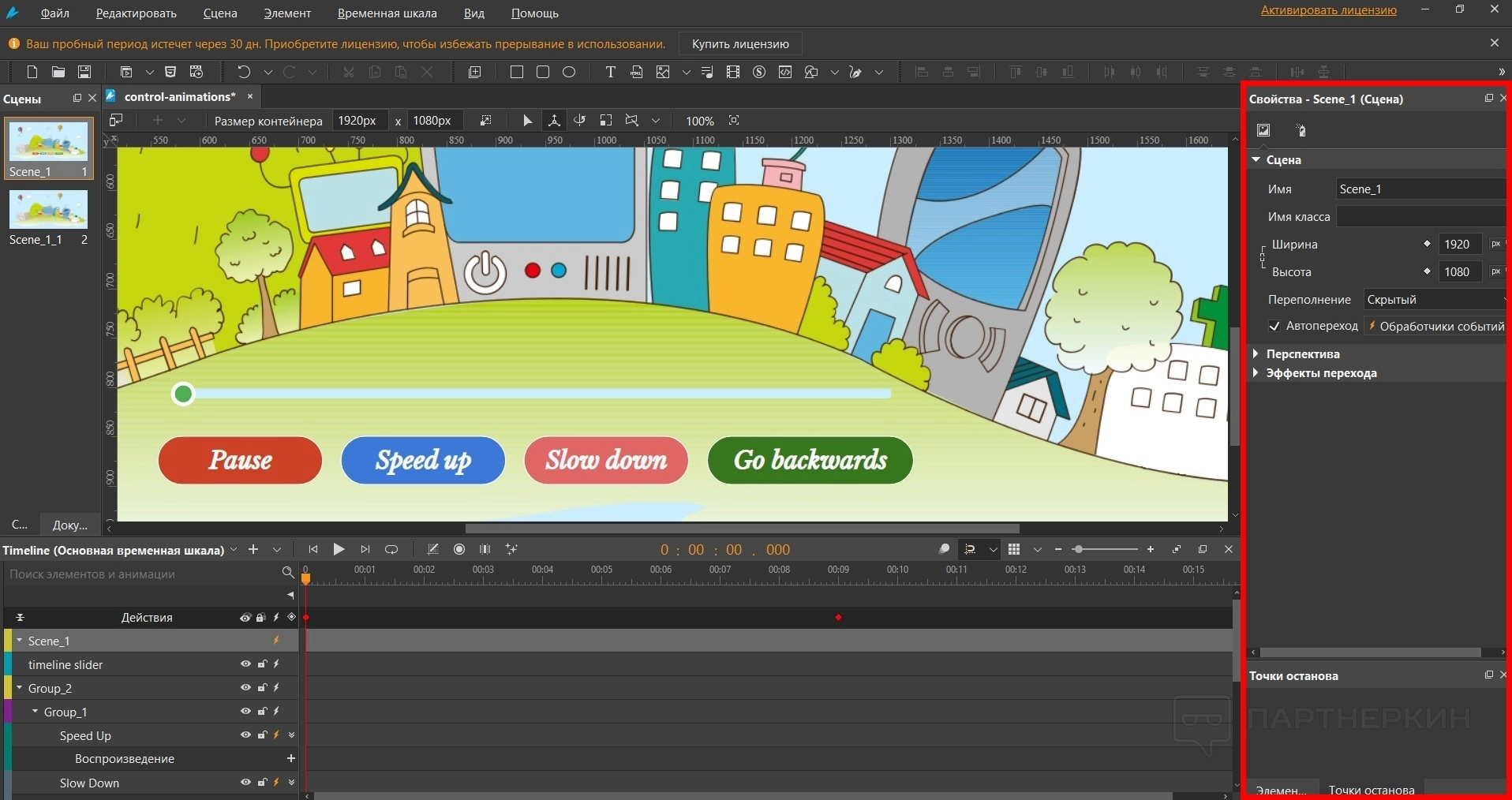Click the Save document icon

click(x=84, y=72)
